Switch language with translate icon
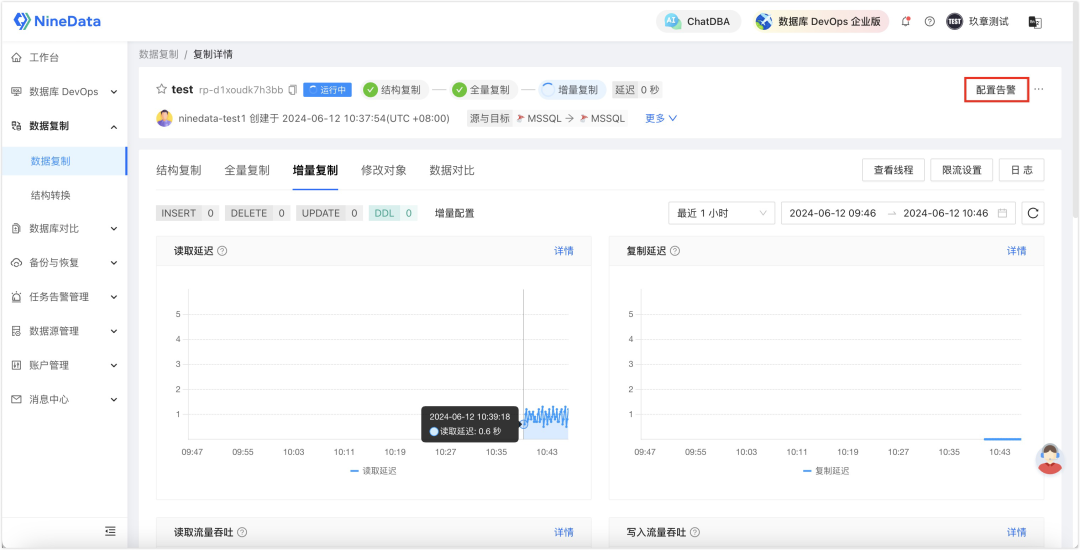Image resolution: width=1080 pixels, height=550 pixels. click(1035, 22)
